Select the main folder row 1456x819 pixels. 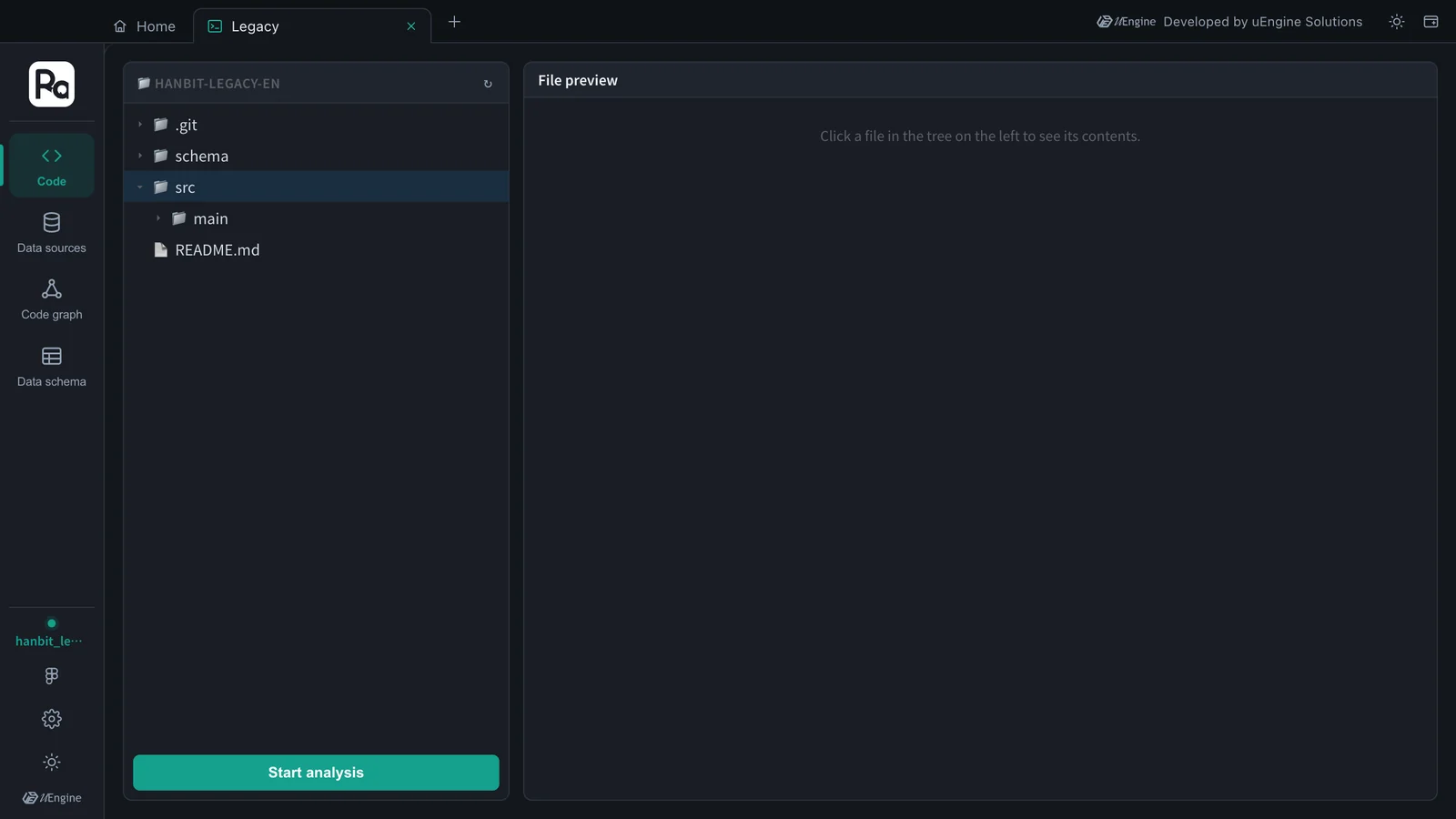pos(316,218)
